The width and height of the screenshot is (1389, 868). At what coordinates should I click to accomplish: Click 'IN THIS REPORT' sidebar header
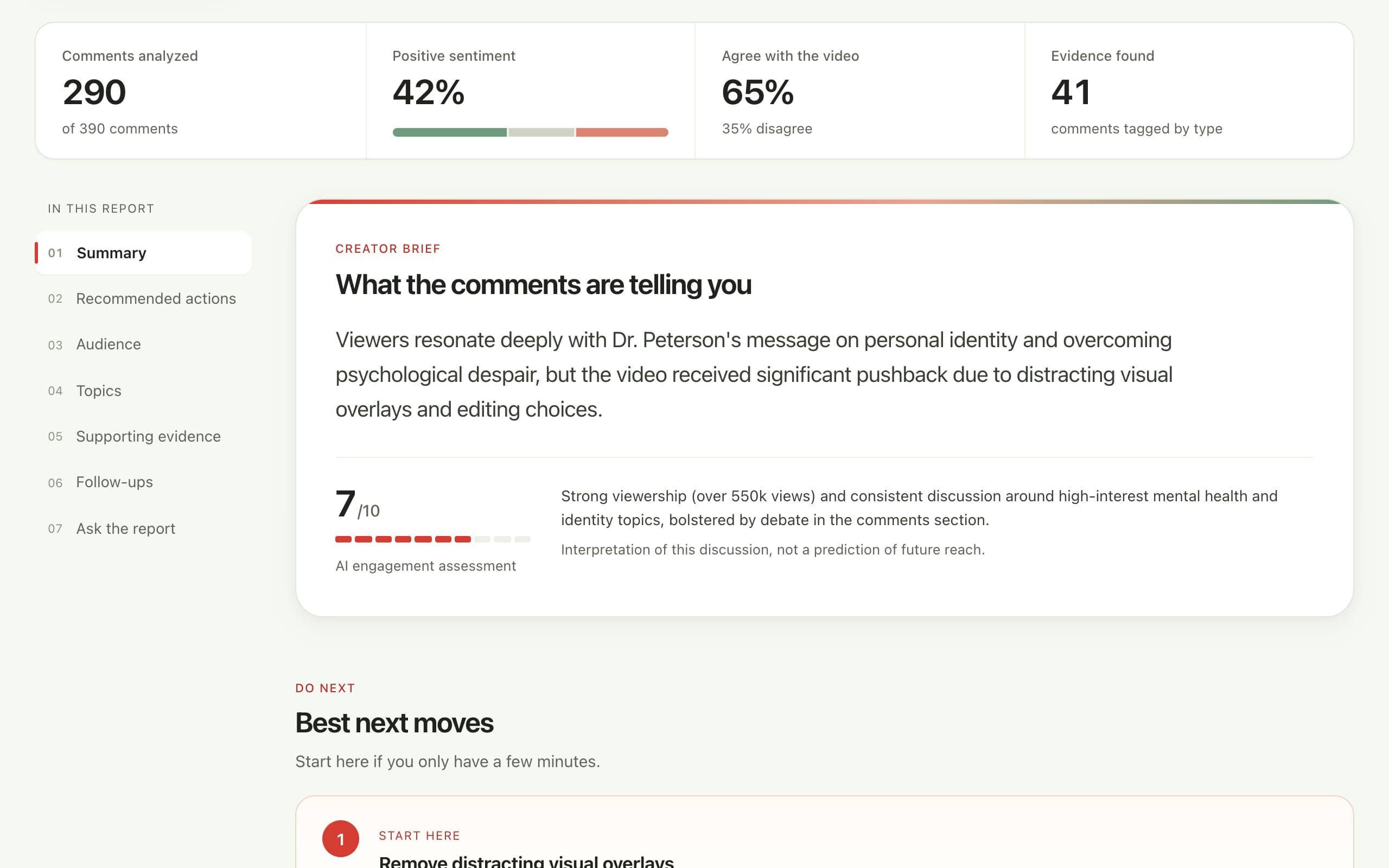[101, 208]
